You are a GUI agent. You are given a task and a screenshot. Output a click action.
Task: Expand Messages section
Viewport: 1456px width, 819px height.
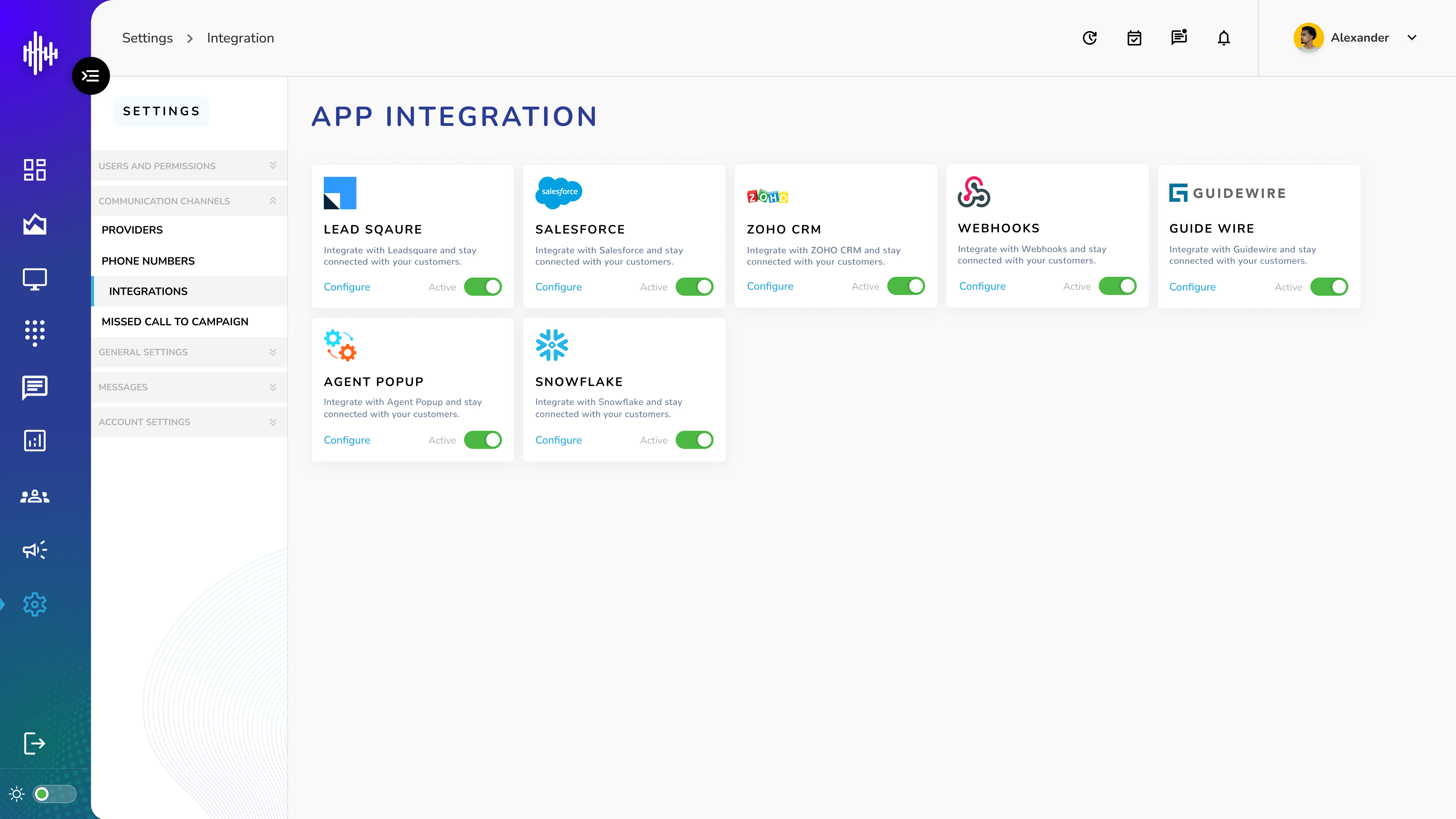(189, 387)
